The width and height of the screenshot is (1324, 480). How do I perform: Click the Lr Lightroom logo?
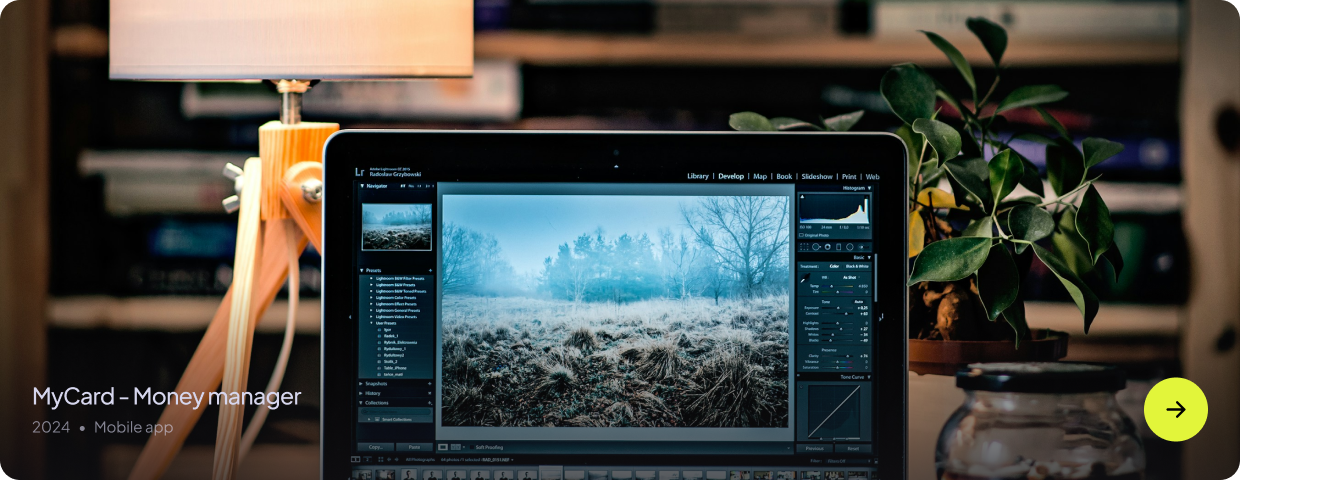pyautogui.click(x=359, y=171)
